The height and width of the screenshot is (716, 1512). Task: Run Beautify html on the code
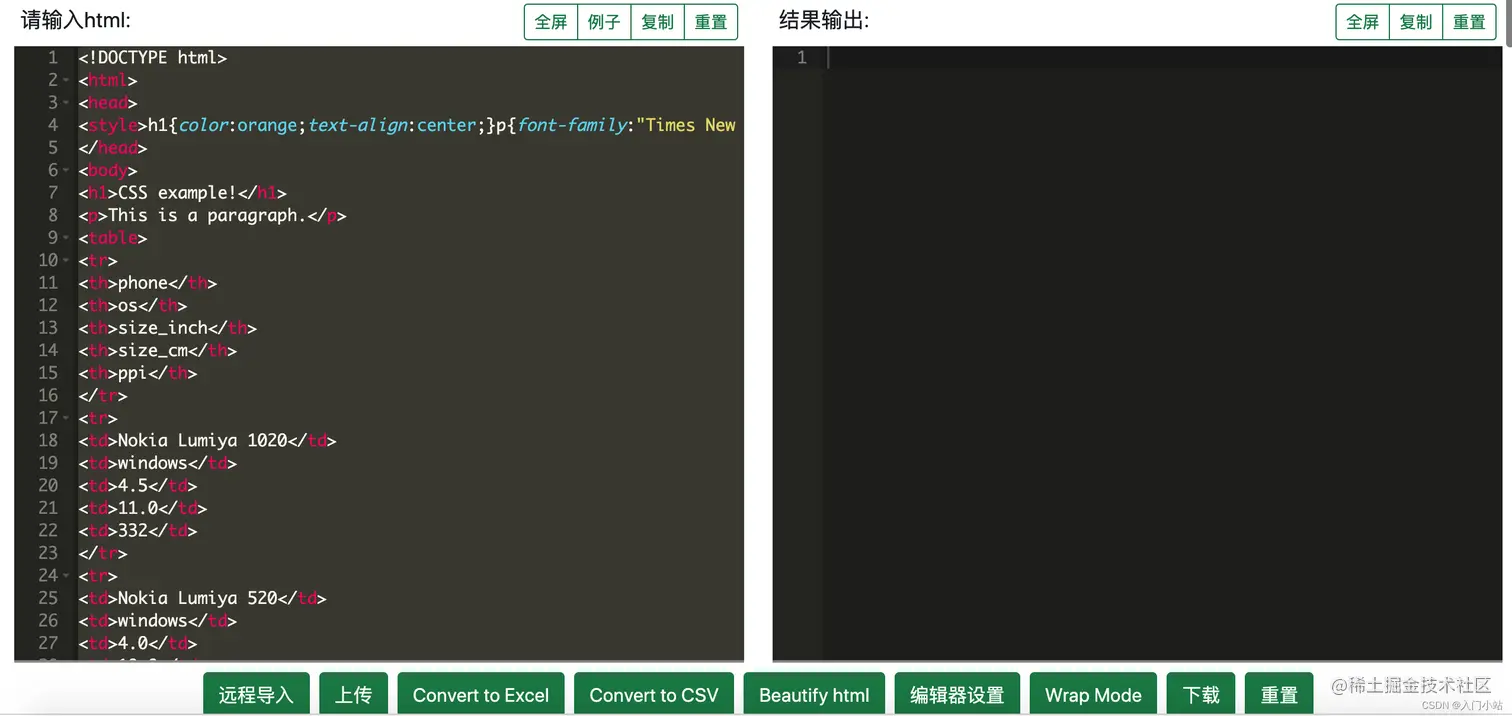pos(814,694)
